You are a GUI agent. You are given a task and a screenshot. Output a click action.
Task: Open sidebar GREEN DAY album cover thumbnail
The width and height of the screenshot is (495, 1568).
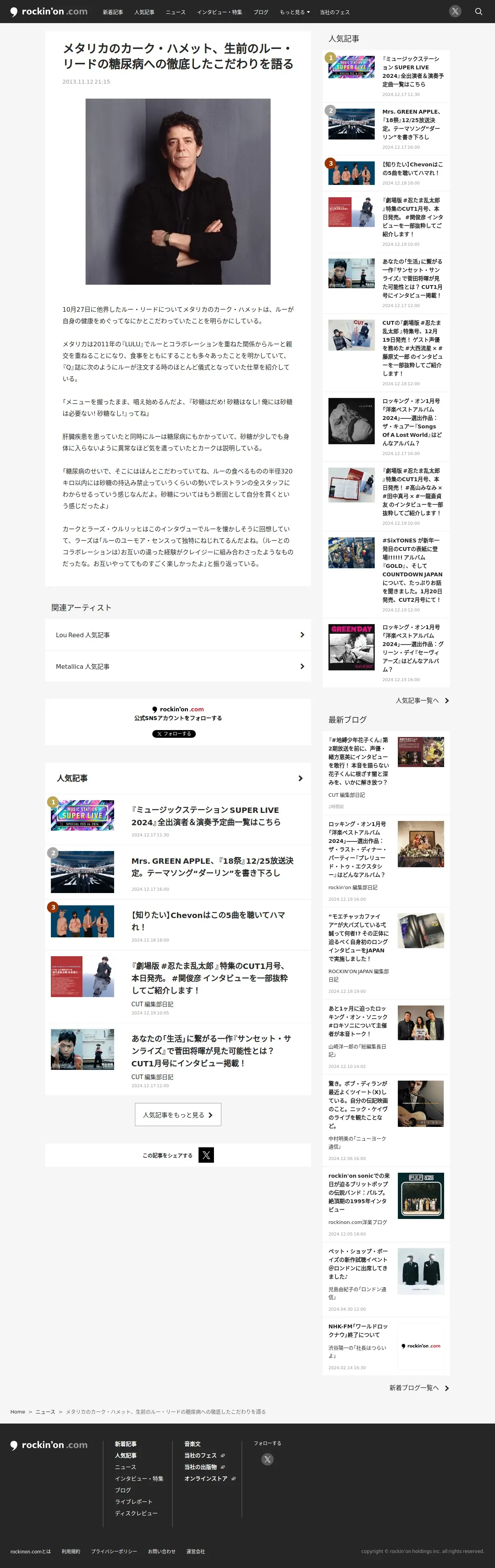(x=351, y=647)
